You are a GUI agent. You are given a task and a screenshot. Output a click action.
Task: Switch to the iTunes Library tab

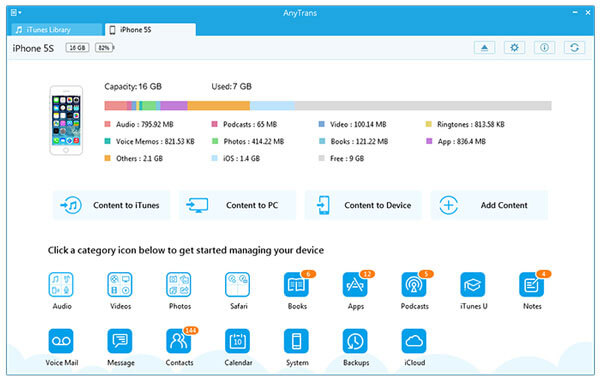coord(57,29)
